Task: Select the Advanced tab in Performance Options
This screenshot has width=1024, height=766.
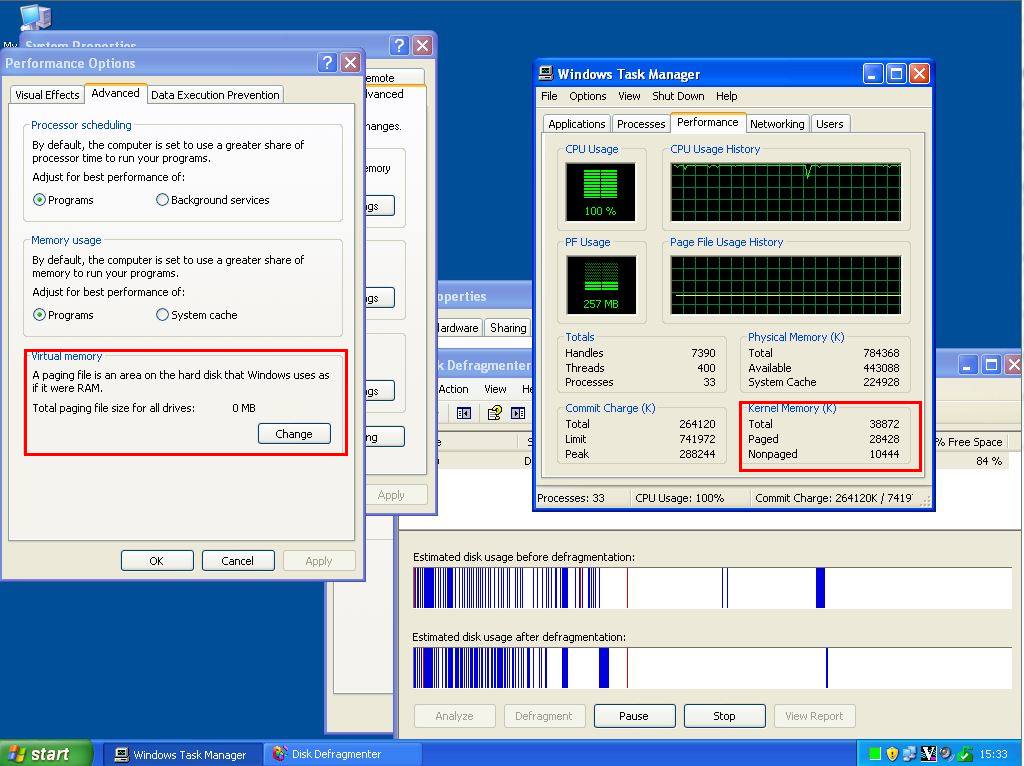Action: tap(116, 93)
